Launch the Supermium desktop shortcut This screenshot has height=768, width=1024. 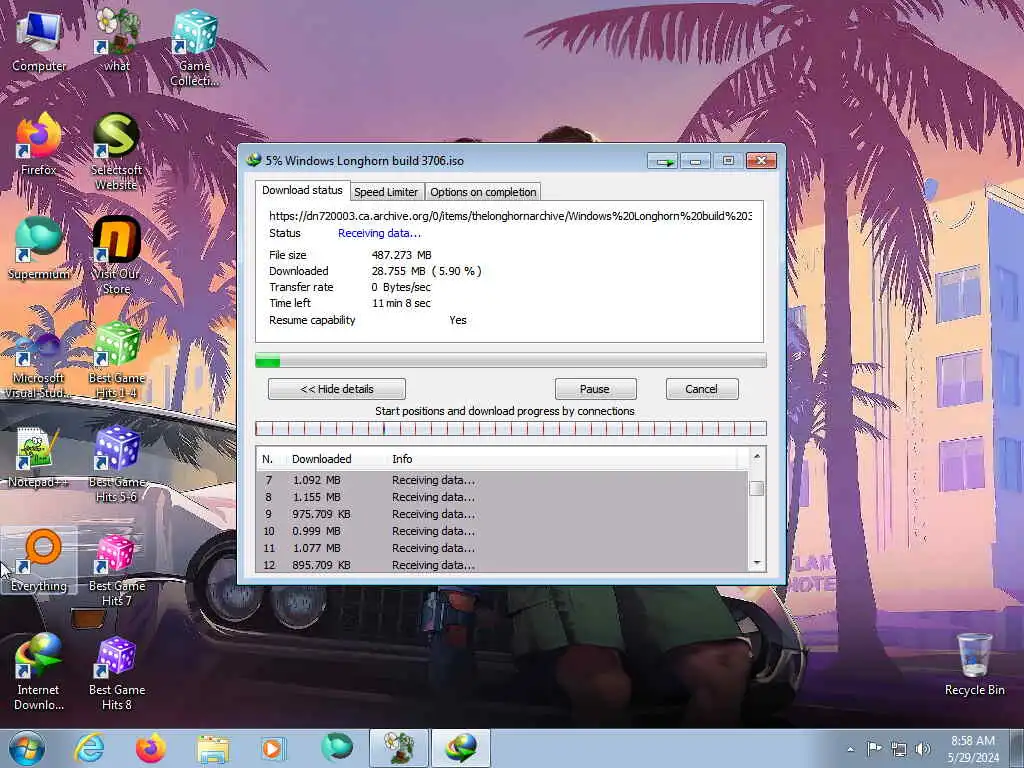(x=39, y=248)
